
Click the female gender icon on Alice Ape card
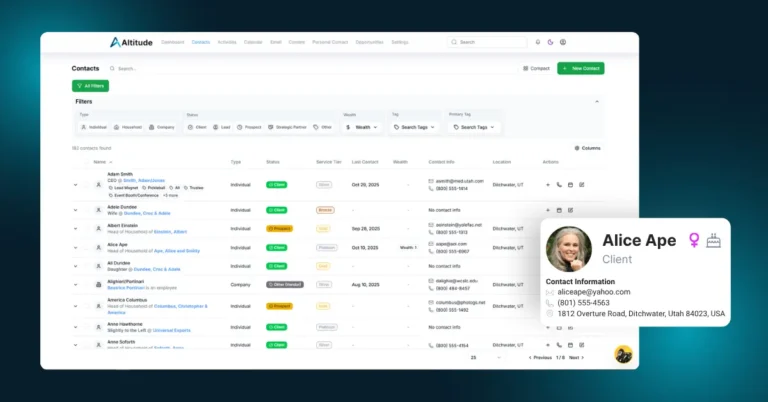point(694,240)
